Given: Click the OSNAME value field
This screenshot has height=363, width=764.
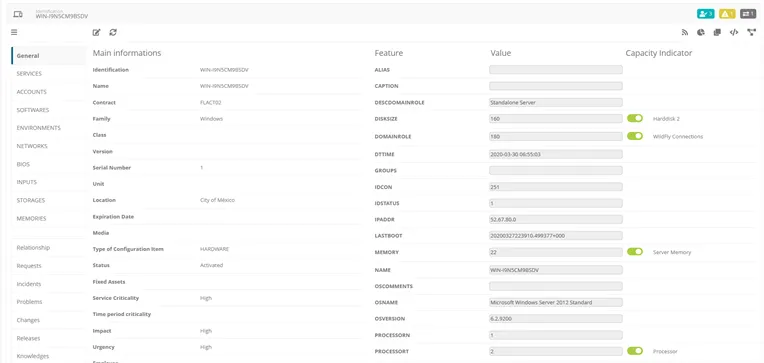Looking at the screenshot, I should [x=555, y=303].
